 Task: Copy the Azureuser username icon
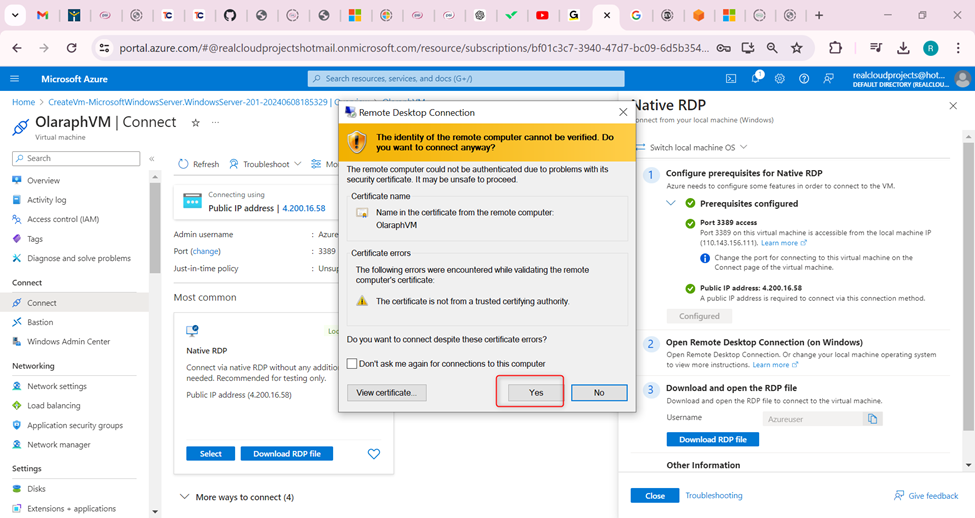[872, 419]
